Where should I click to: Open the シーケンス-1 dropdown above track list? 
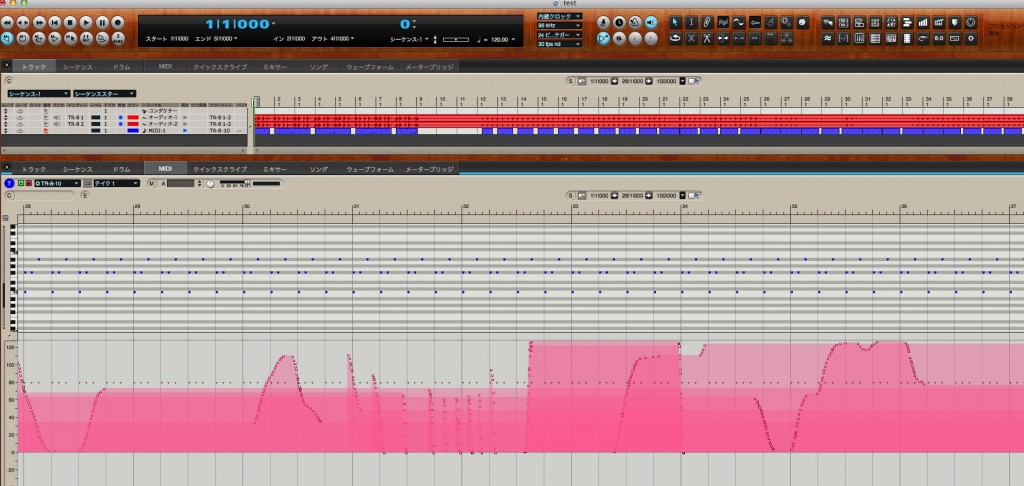39,94
